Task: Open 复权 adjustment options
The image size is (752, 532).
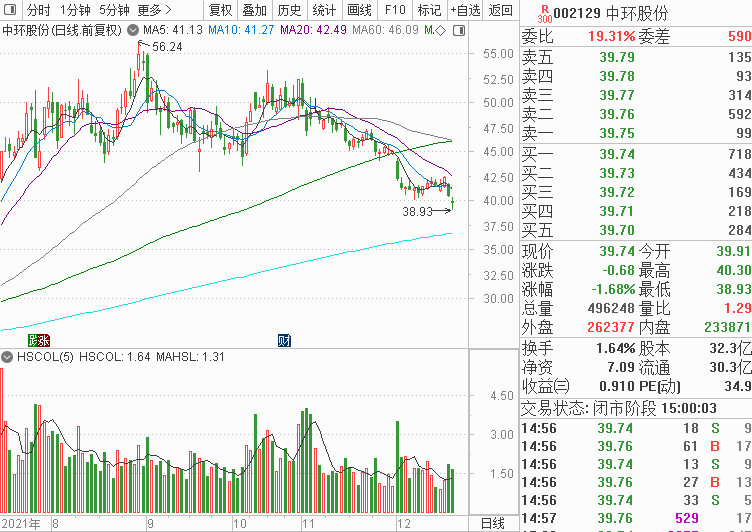Action: (x=221, y=10)
